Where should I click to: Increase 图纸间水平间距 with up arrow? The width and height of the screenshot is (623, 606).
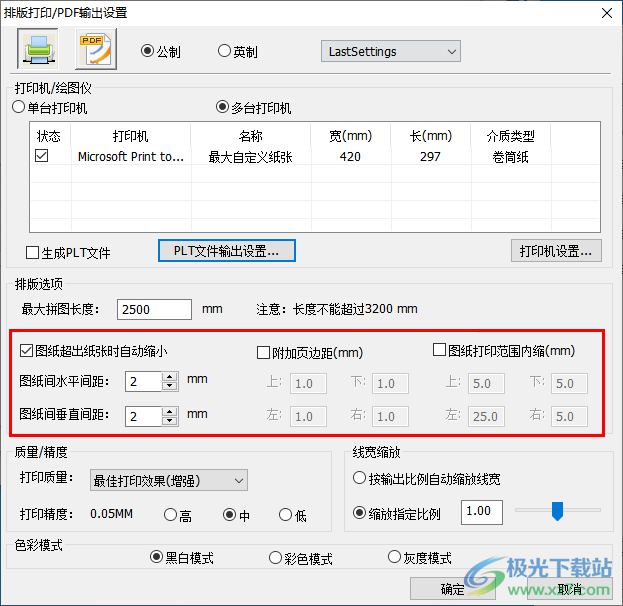170,377
